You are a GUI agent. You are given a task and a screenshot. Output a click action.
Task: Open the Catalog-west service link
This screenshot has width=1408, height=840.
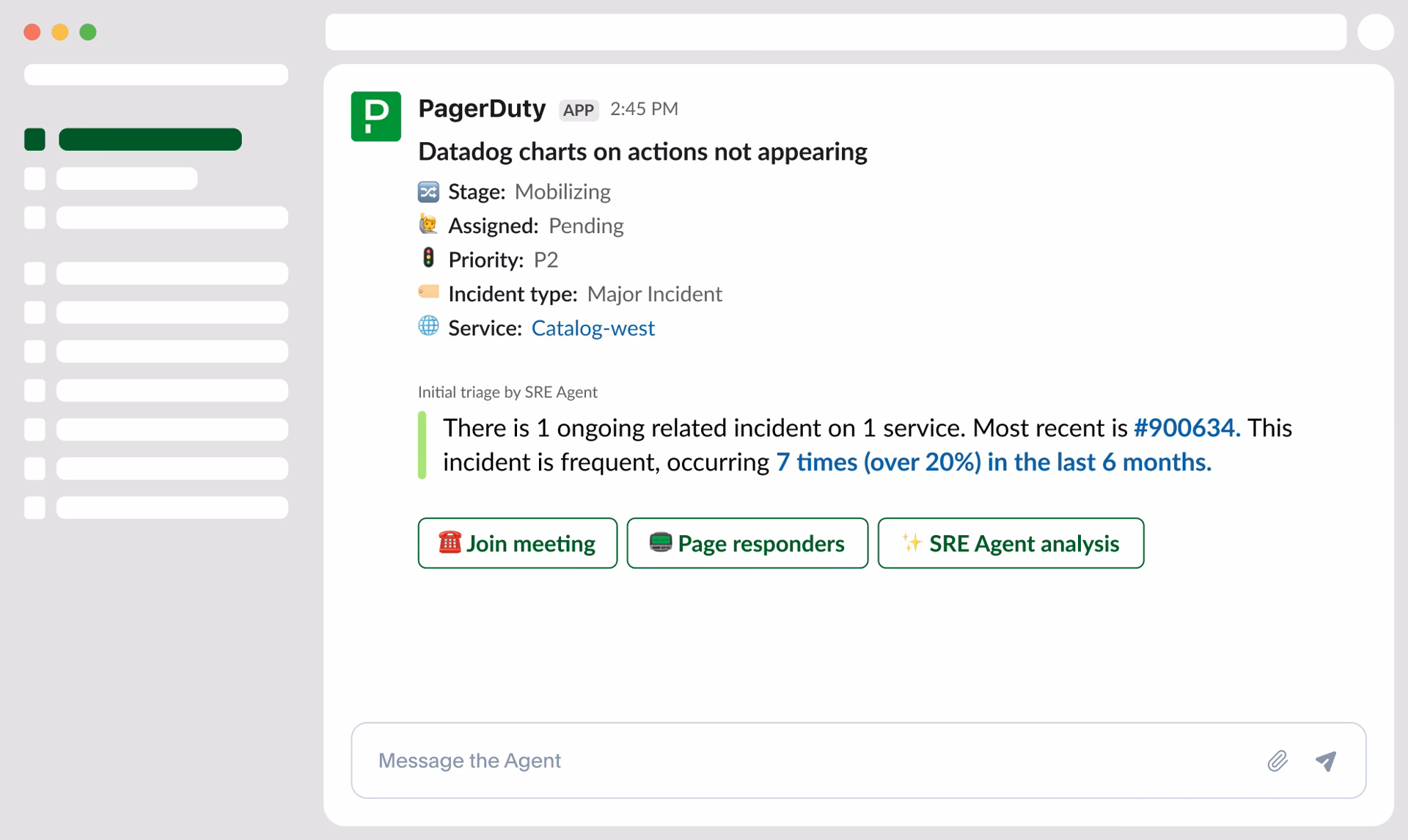(593, 328)
